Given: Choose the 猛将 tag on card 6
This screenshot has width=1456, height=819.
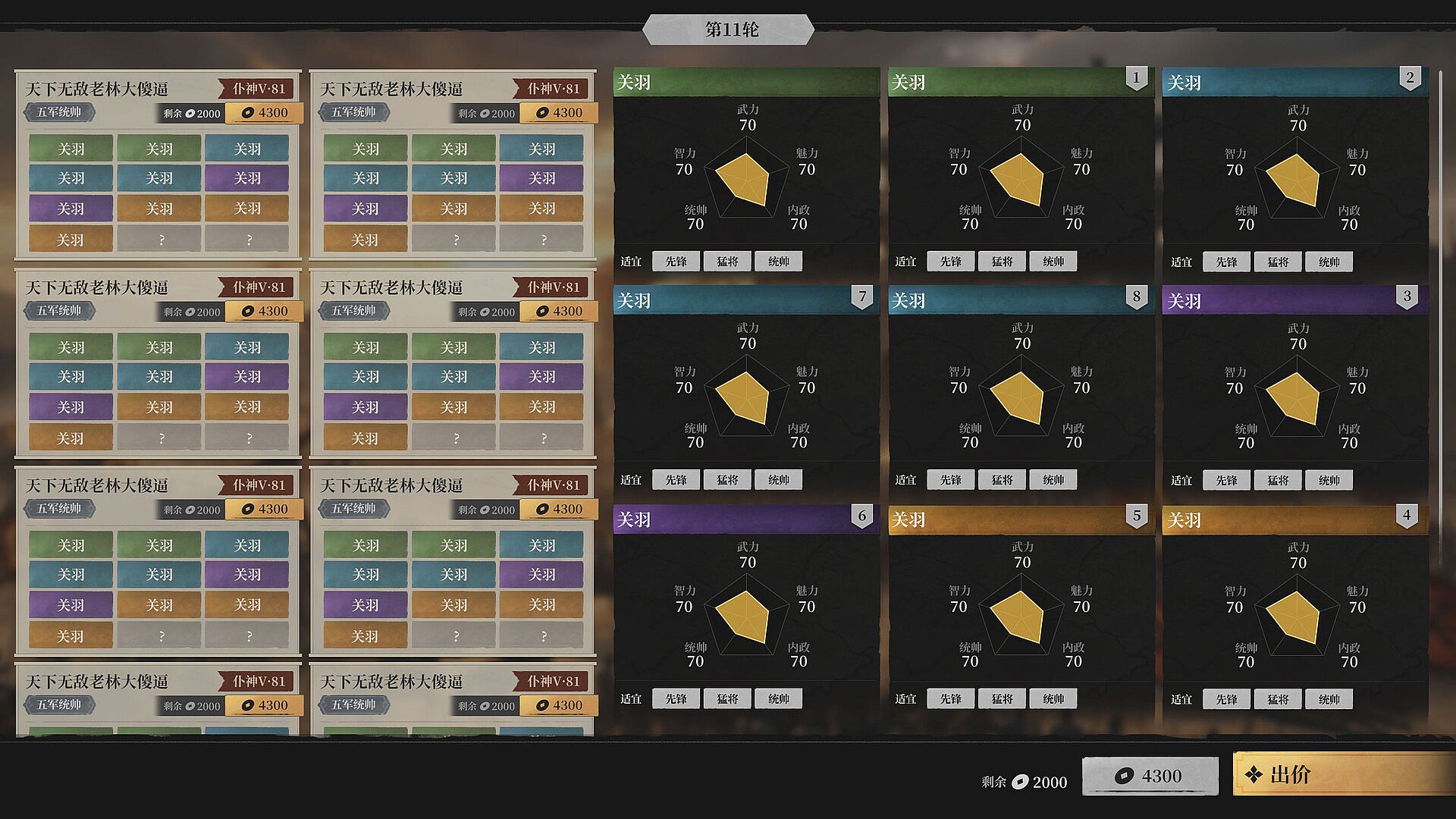Looking at the screenshot, I should tap(727, 698).
